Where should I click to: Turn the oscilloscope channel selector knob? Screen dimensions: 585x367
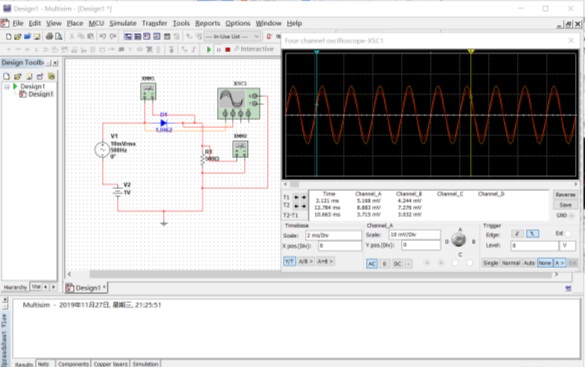pyautogui.click(x=459, y=240)
